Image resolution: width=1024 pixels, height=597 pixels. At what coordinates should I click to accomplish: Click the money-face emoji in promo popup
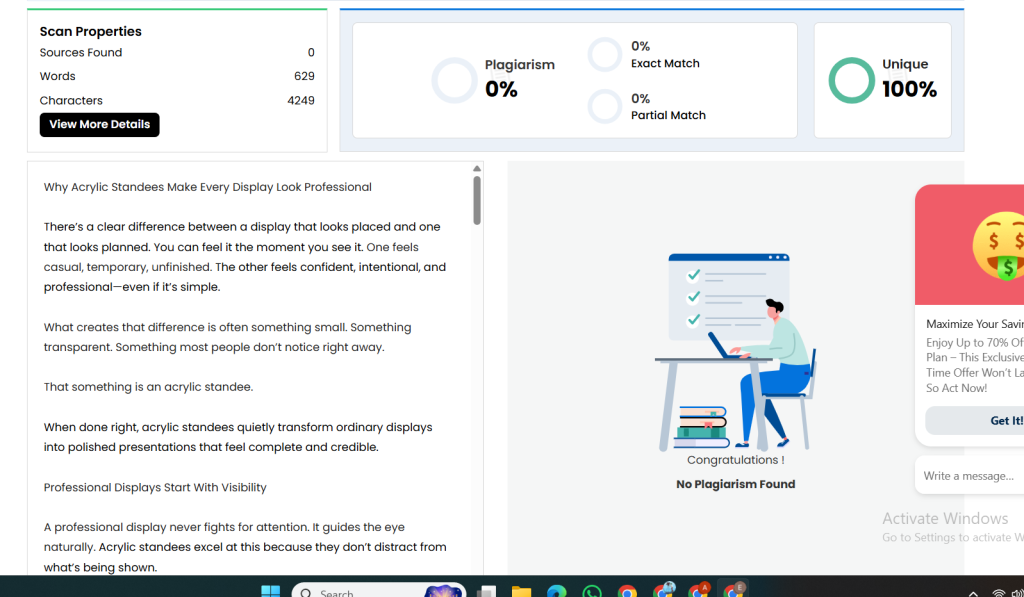click(1000, 247)
